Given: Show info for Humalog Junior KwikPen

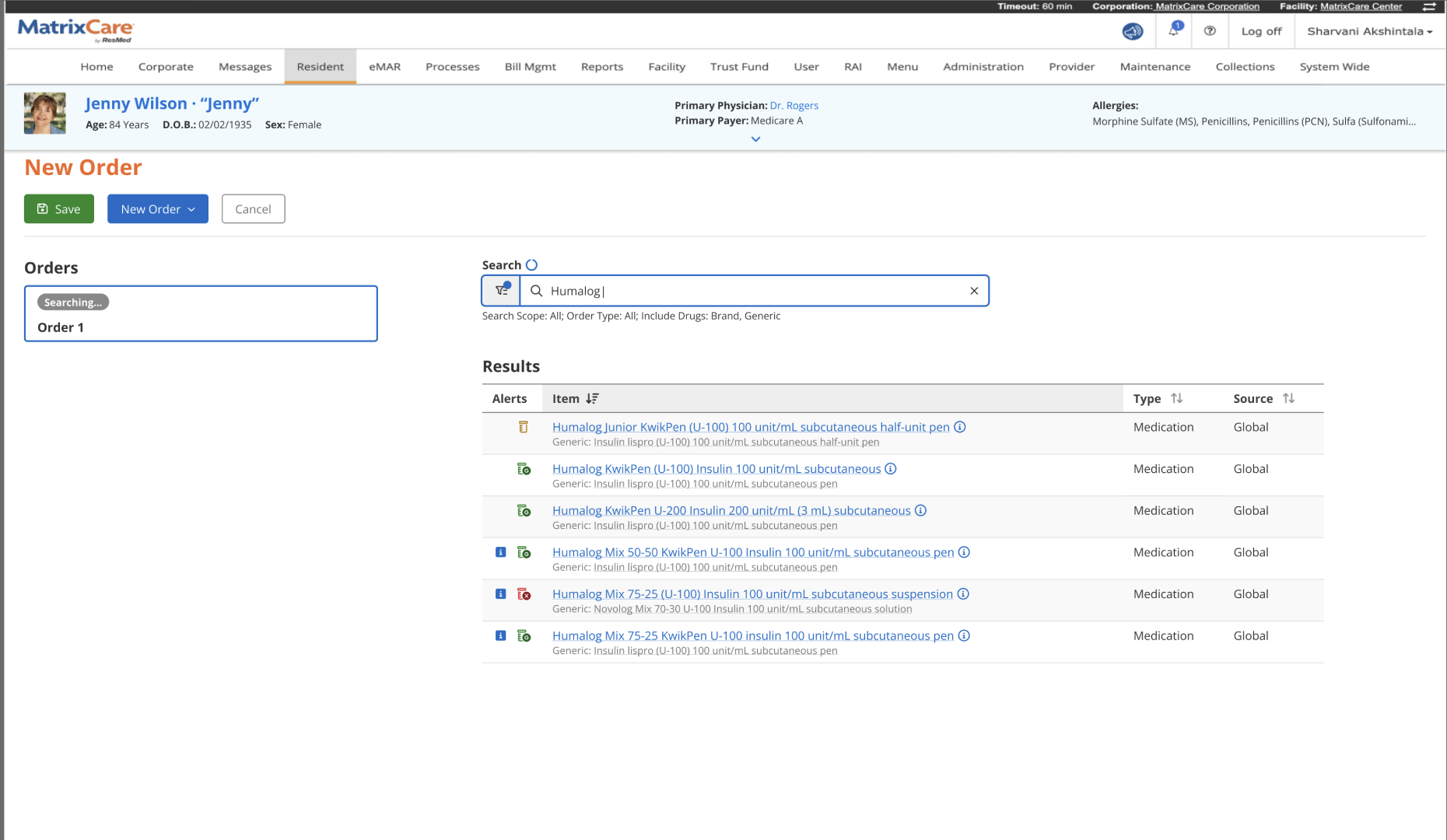Looking at the screenshot, I should [960, 427].
